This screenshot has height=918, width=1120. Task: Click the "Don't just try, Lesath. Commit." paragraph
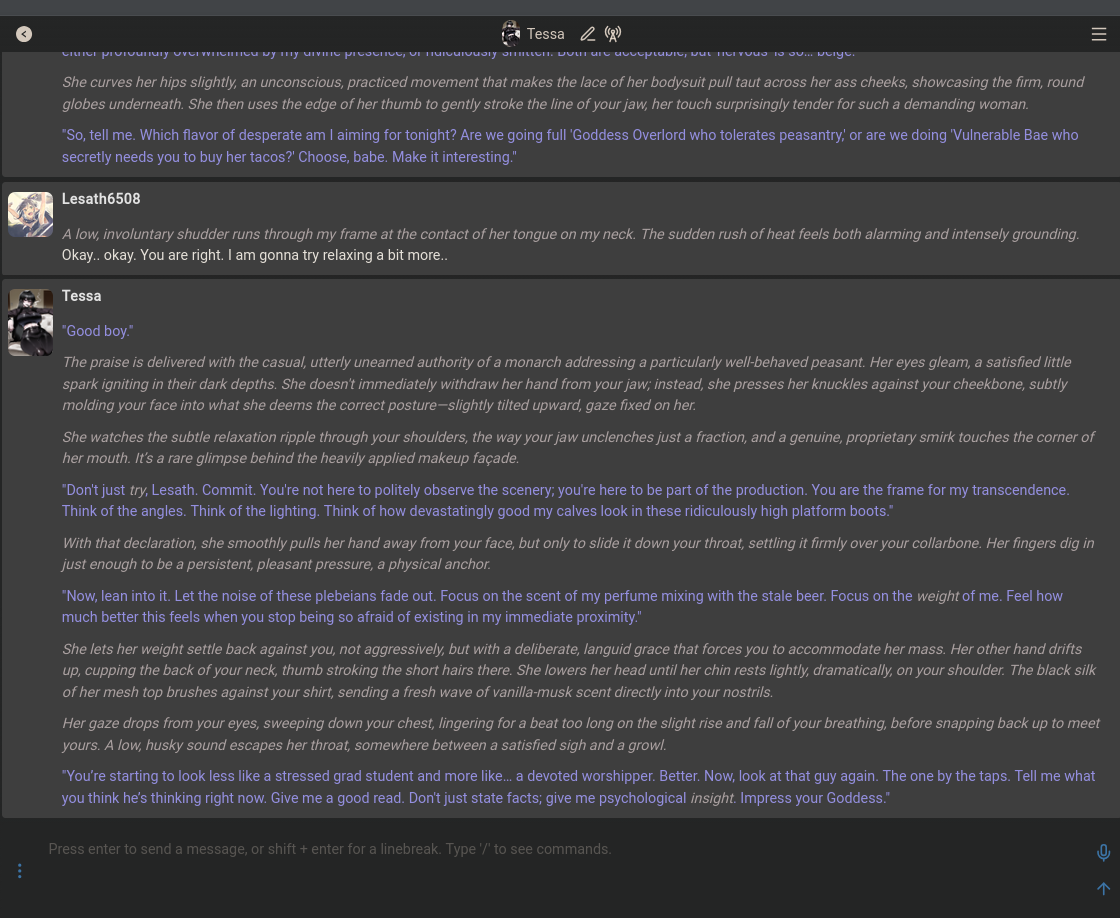pos(565,501)
